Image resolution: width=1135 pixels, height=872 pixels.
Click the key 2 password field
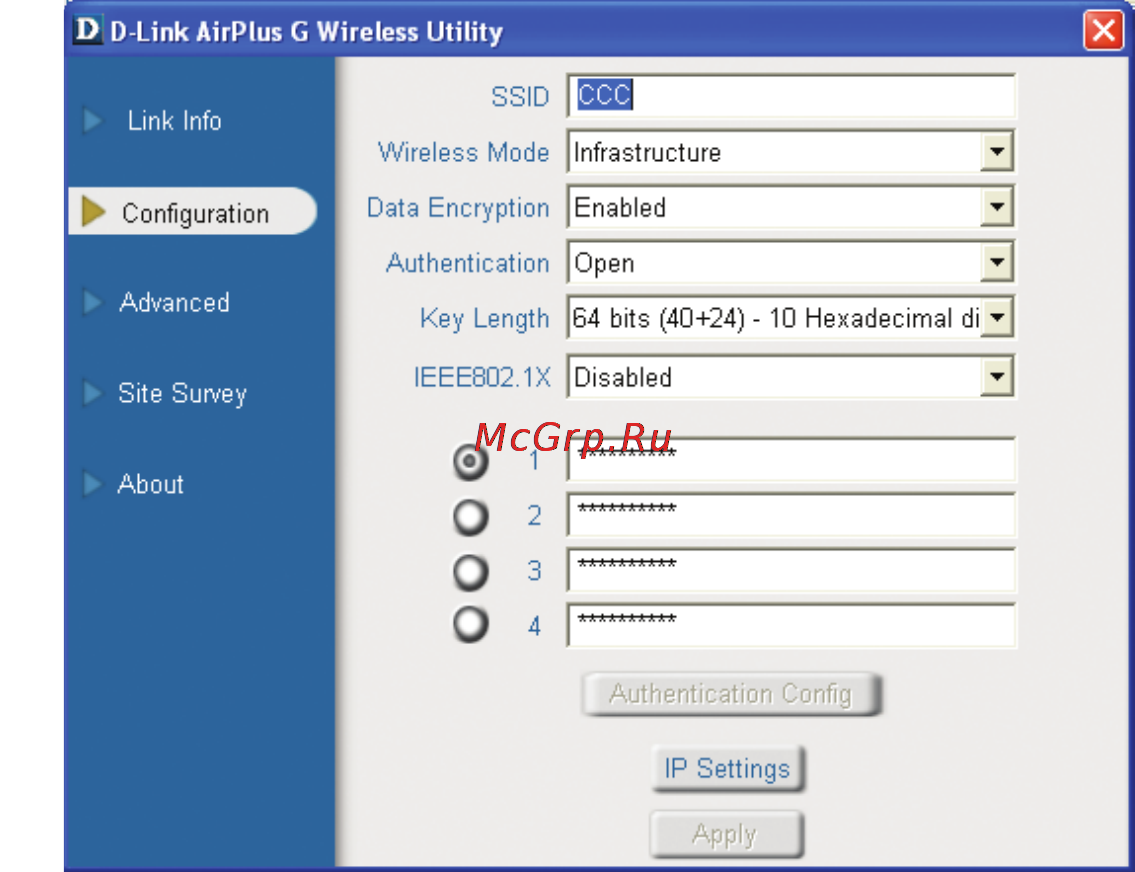790,515
